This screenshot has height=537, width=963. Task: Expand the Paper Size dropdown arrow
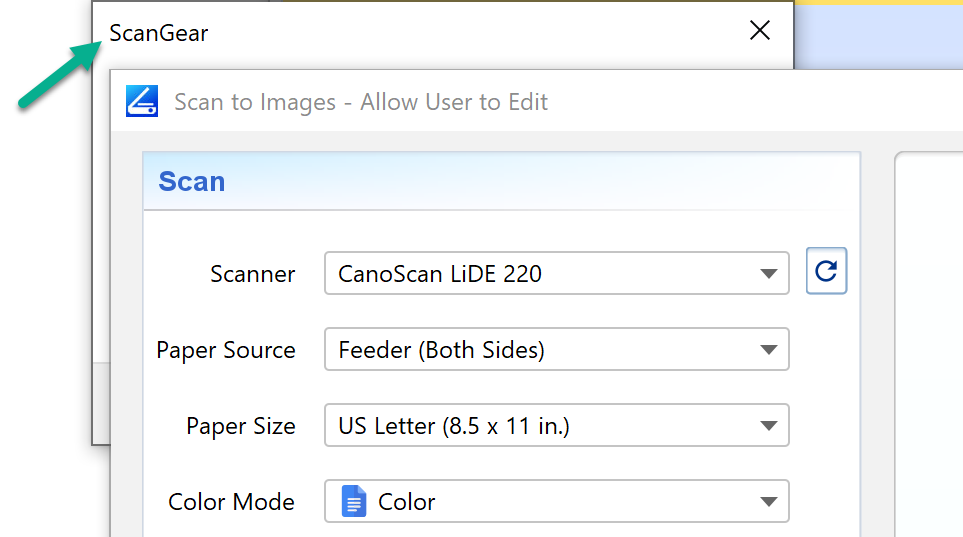coord(768,426)
